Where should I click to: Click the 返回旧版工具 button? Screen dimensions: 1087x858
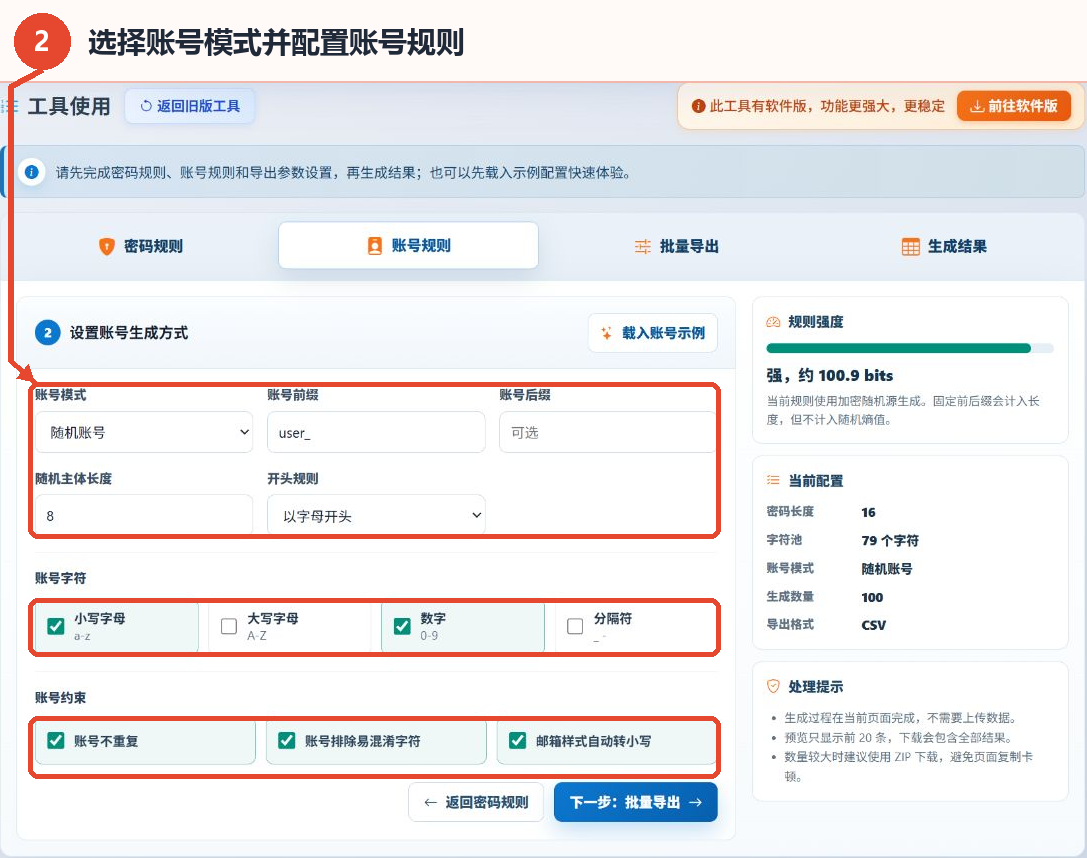(x=190, y=106)
